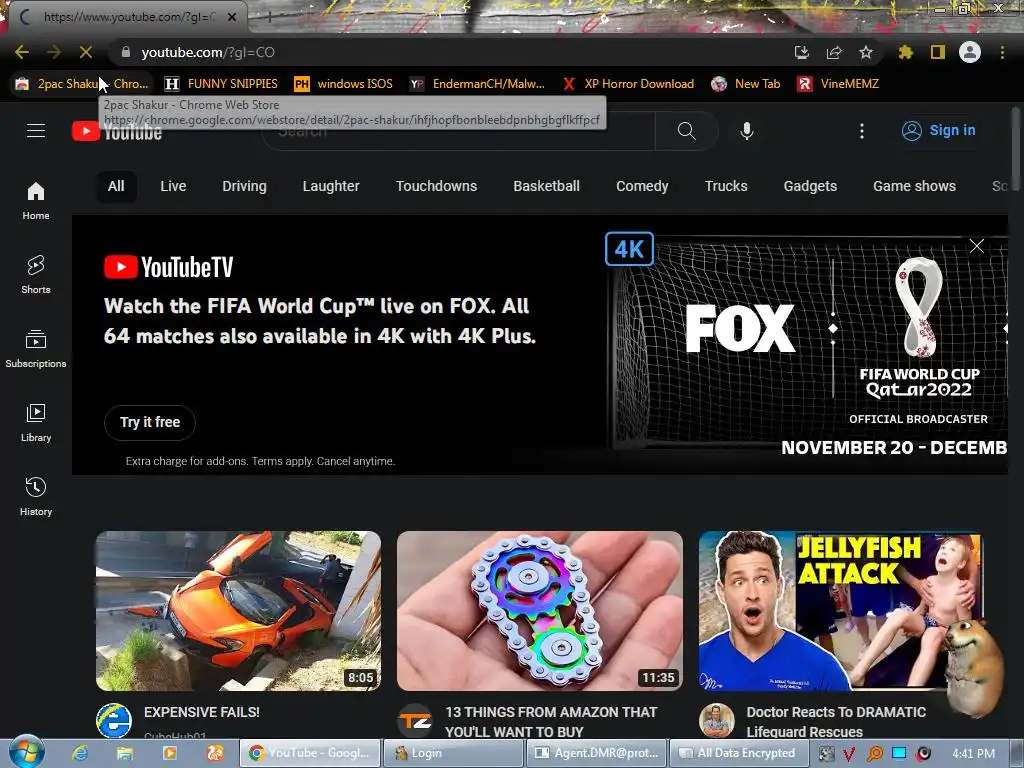Close the YouTube TV ad banner
The image size is (1024, 768).
977,246
